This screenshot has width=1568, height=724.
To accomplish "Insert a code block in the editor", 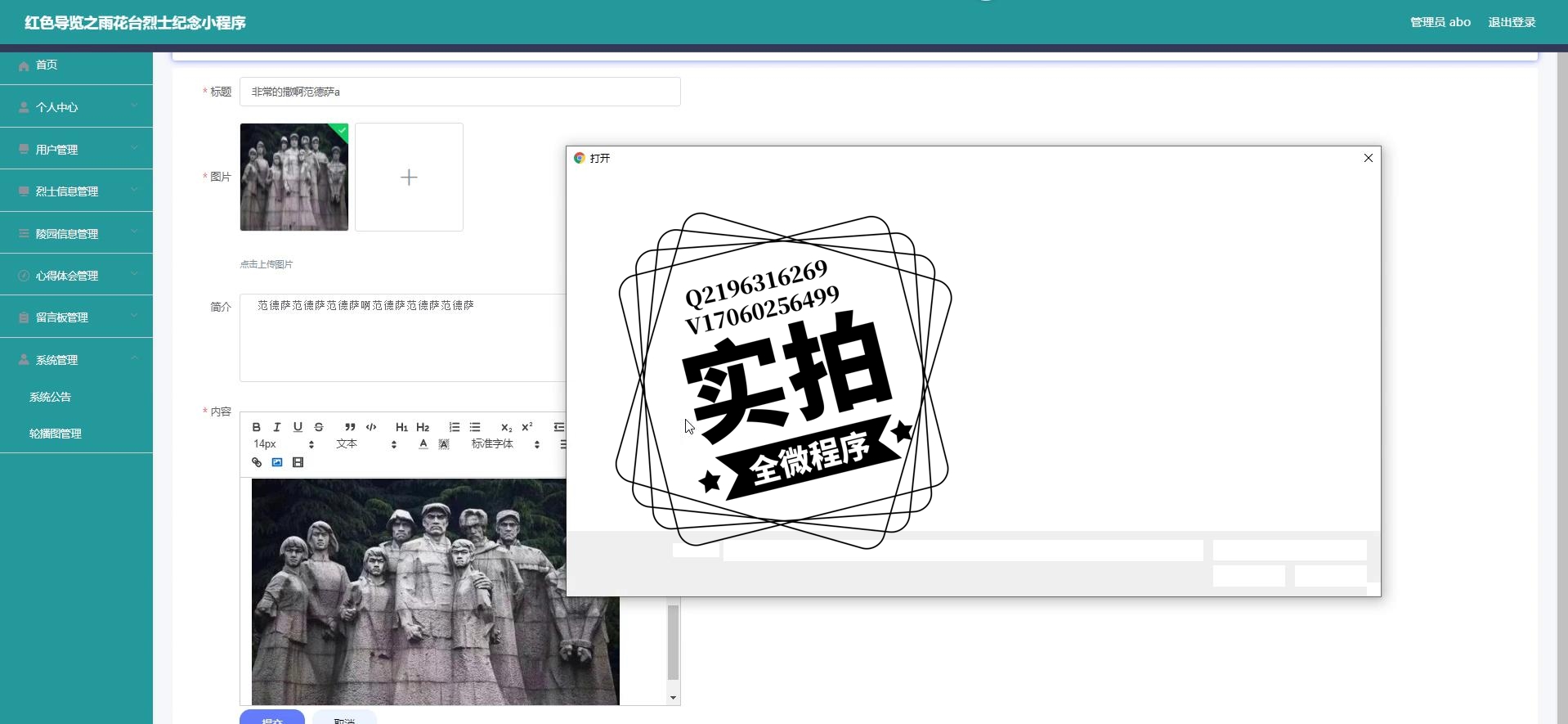I will point(371,427).
